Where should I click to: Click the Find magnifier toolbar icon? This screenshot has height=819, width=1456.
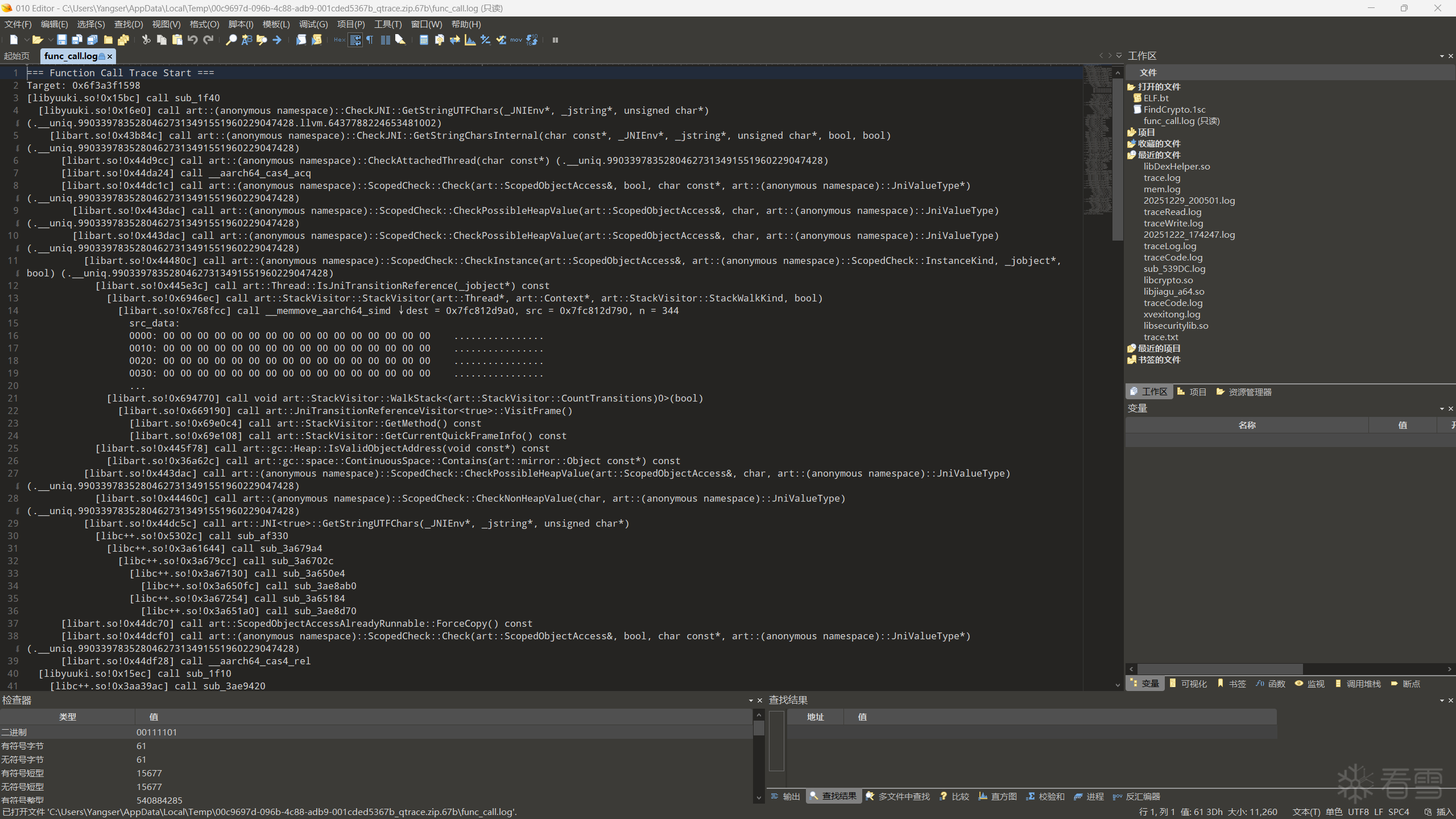231,40
